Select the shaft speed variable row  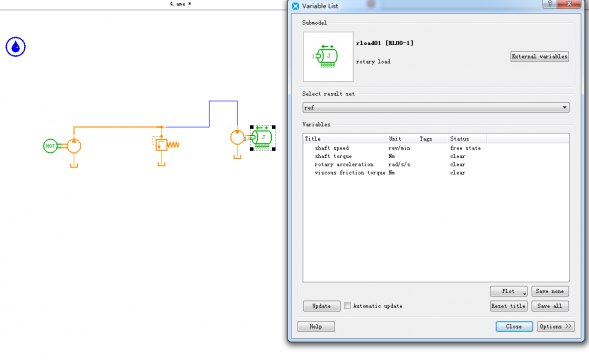click(x=436, y=148)
